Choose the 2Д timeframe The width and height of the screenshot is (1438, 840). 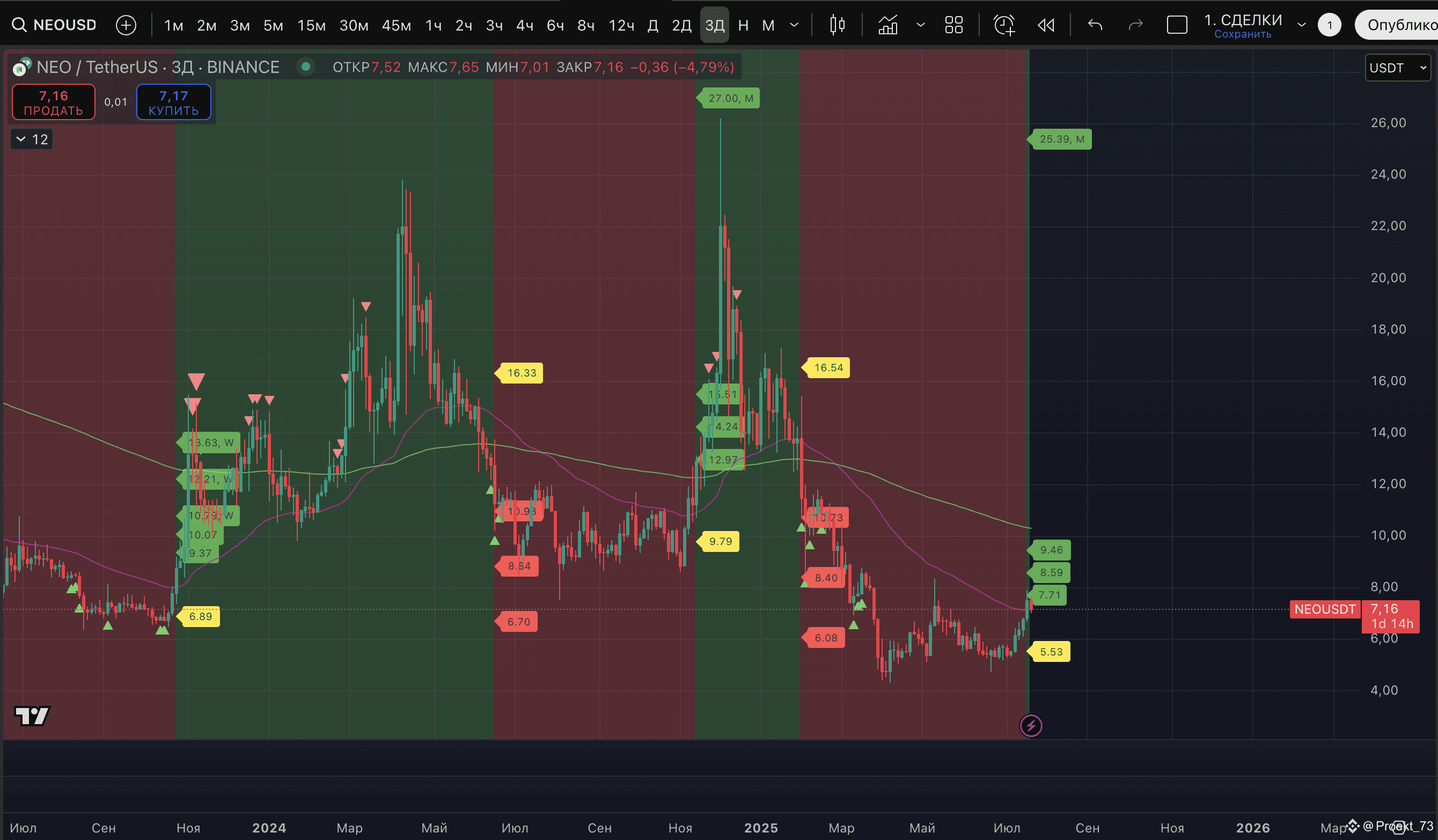click(681, 25)
